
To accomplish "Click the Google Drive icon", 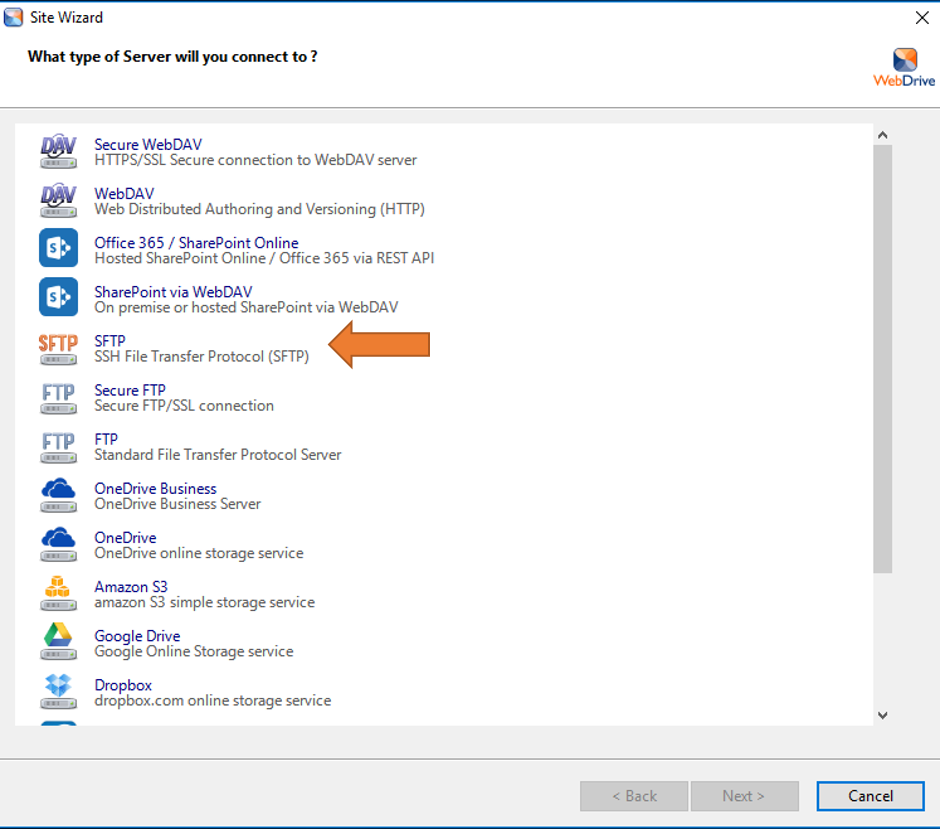I will (x=58, y=642).
